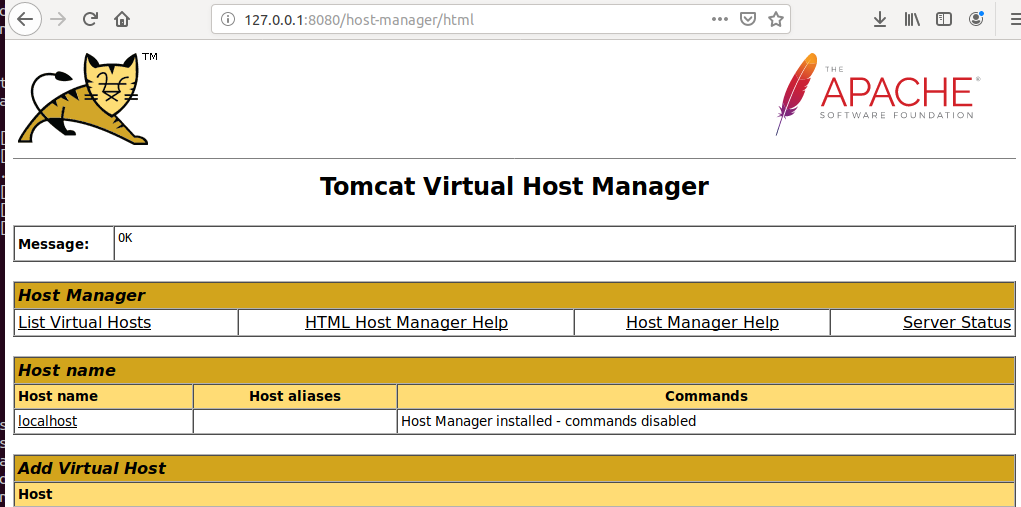The width and height of the screenshot is (1021, 507).
Task: Click the greyed-out Forward arrow button
Action: [x=59, y=20]
